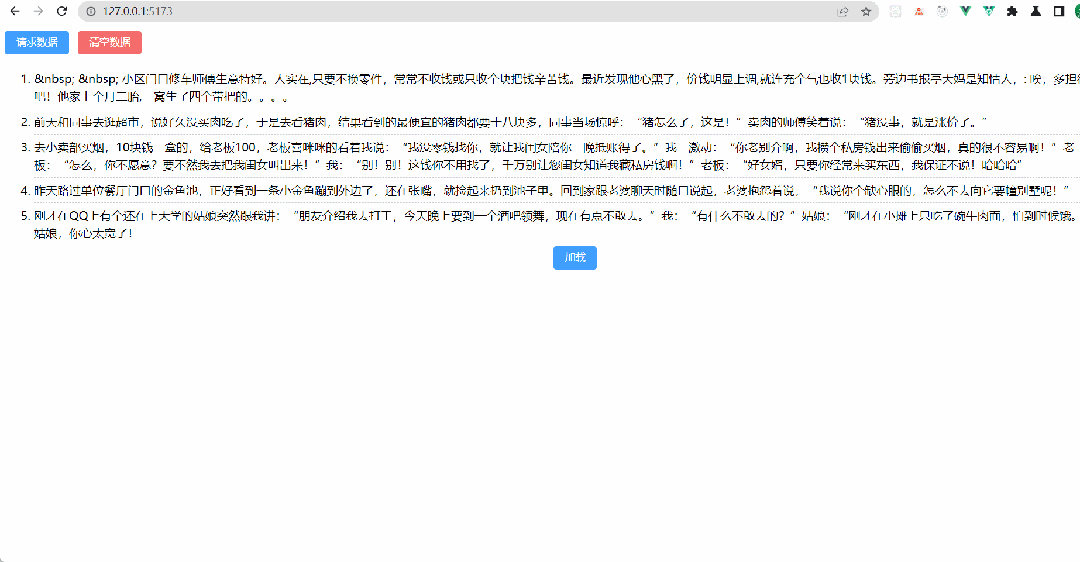Screen dimensions: 1080x562
Task: Toggle the browser side panel icon
Action: coord(1059,11)
